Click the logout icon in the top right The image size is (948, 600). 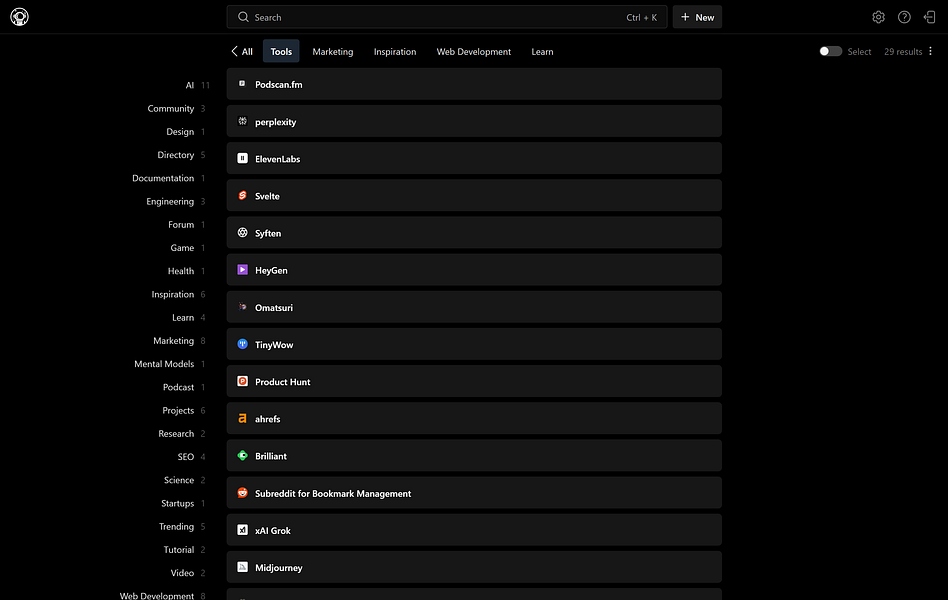(x=929, y=17)
